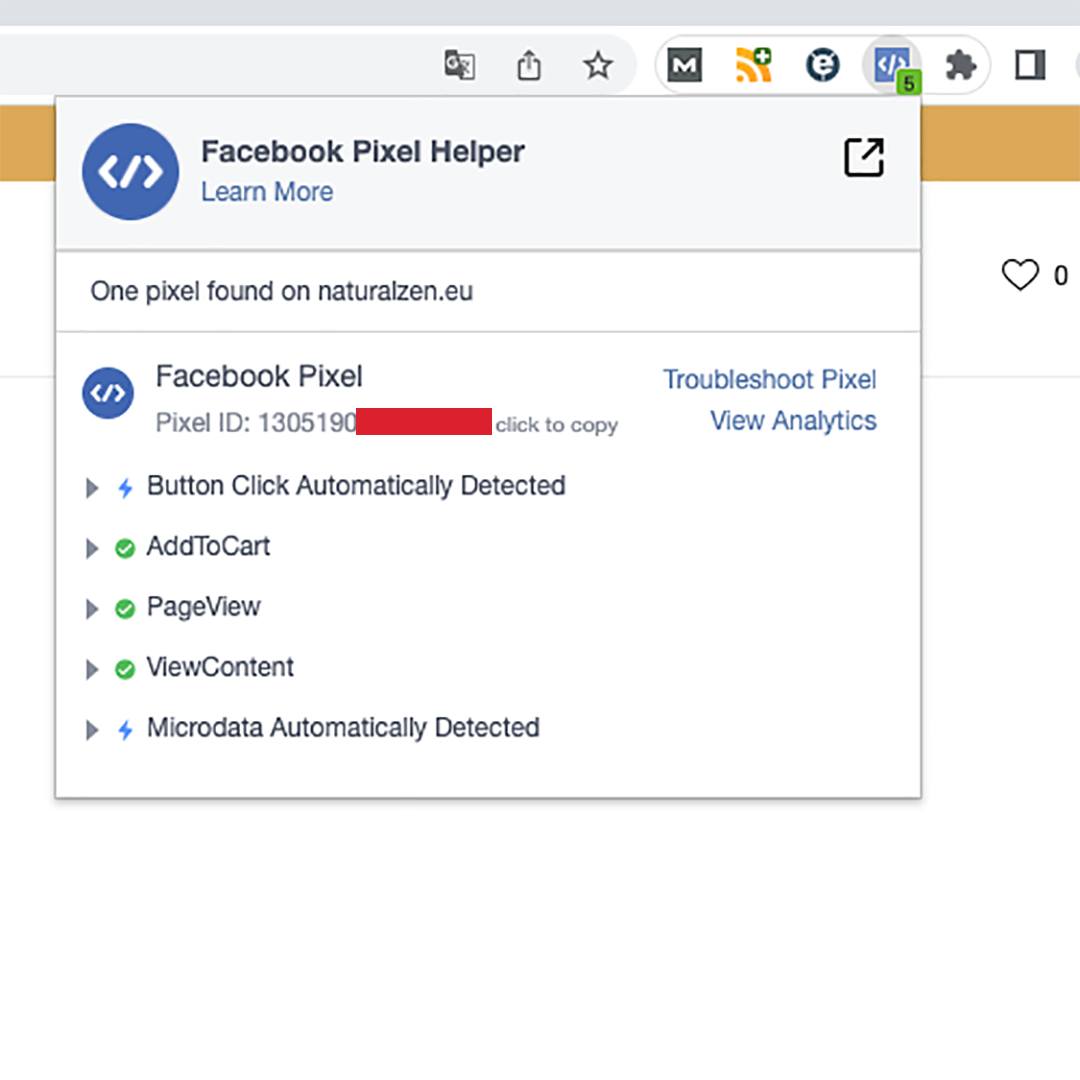Expand the PageView event arrow

click(x=92, y=609)
